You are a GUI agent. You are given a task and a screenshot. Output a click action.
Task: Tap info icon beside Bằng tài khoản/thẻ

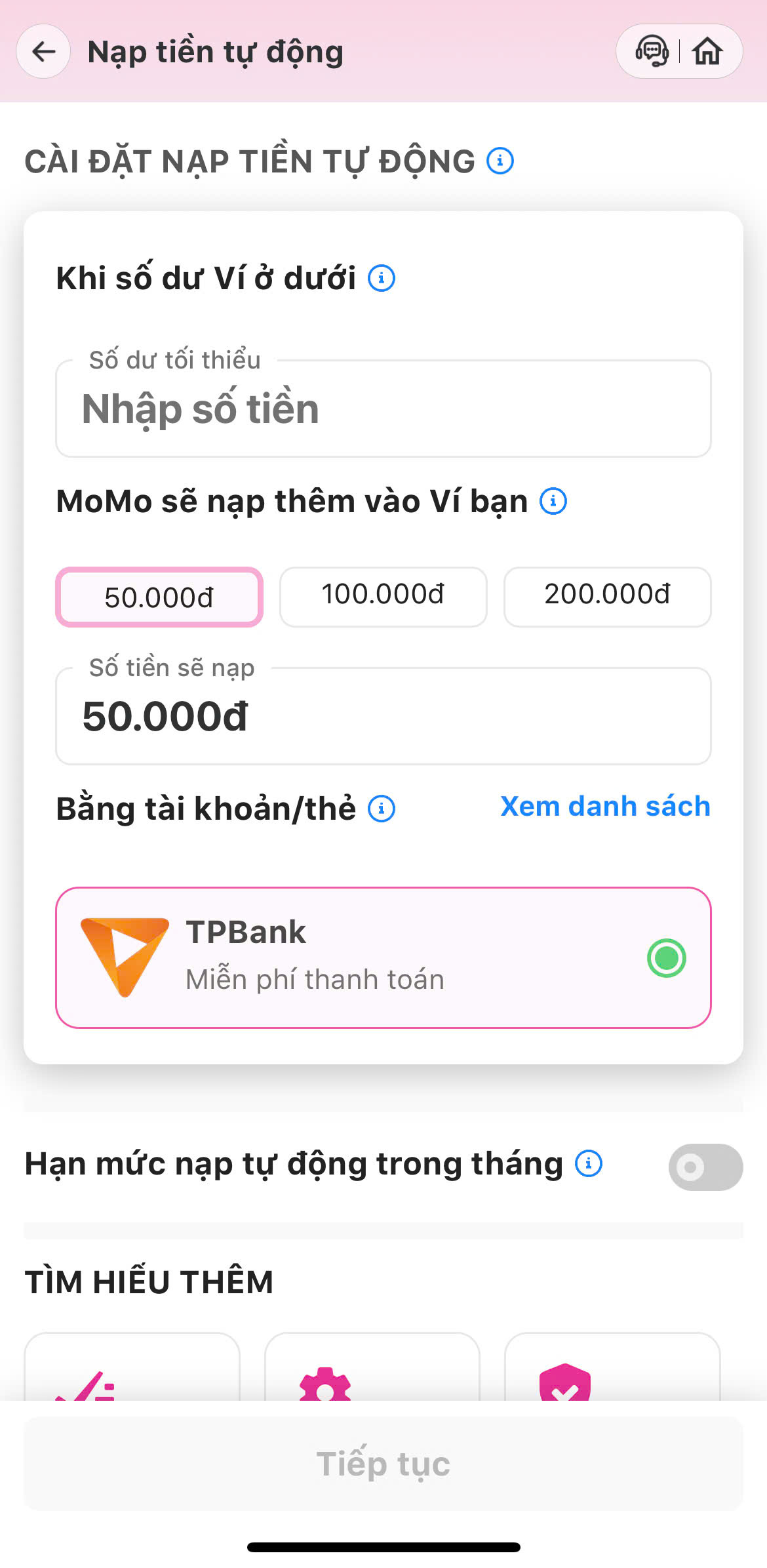[x=382, y=809]
